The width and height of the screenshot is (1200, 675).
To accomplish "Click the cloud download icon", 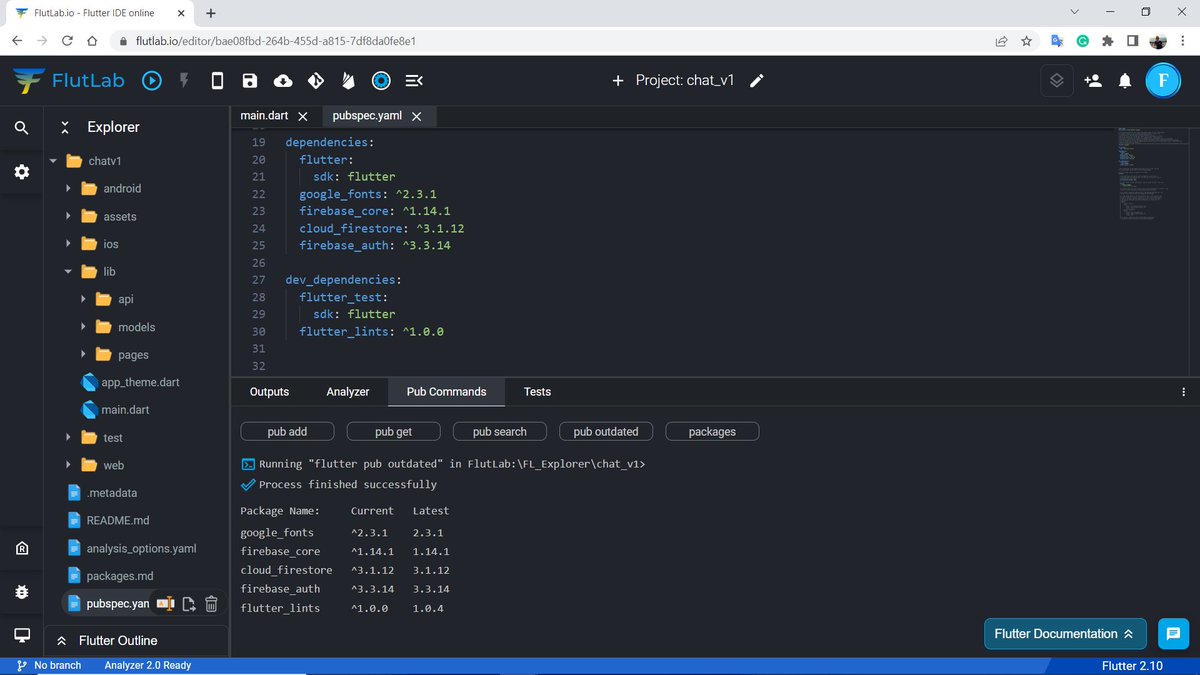I will pyautogui.click(x=283, y=81).
